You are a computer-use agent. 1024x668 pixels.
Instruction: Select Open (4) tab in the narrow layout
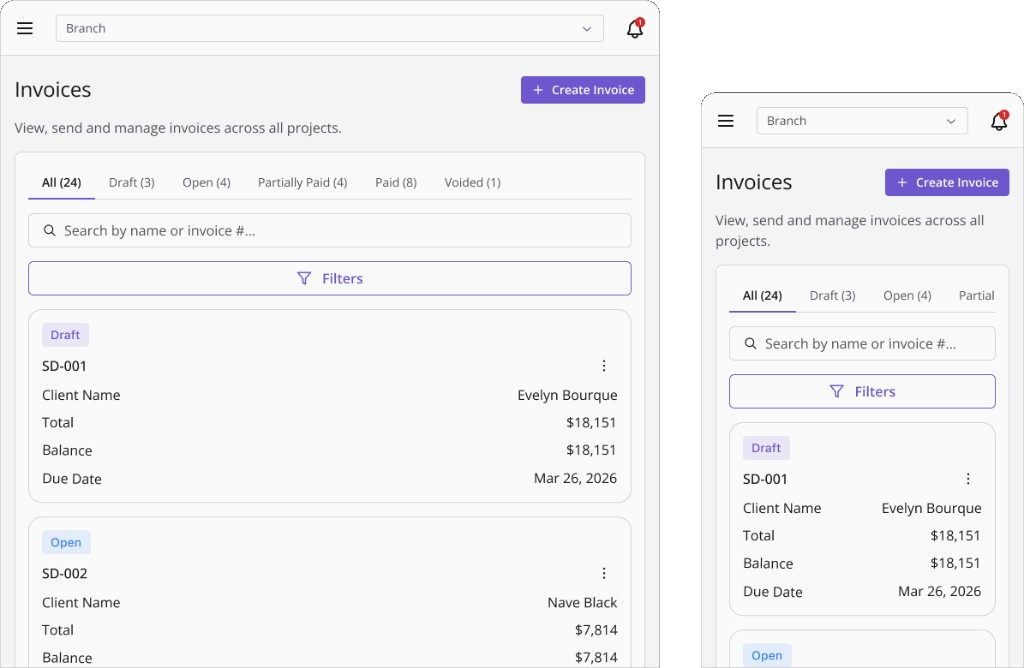tap(907, 296)
